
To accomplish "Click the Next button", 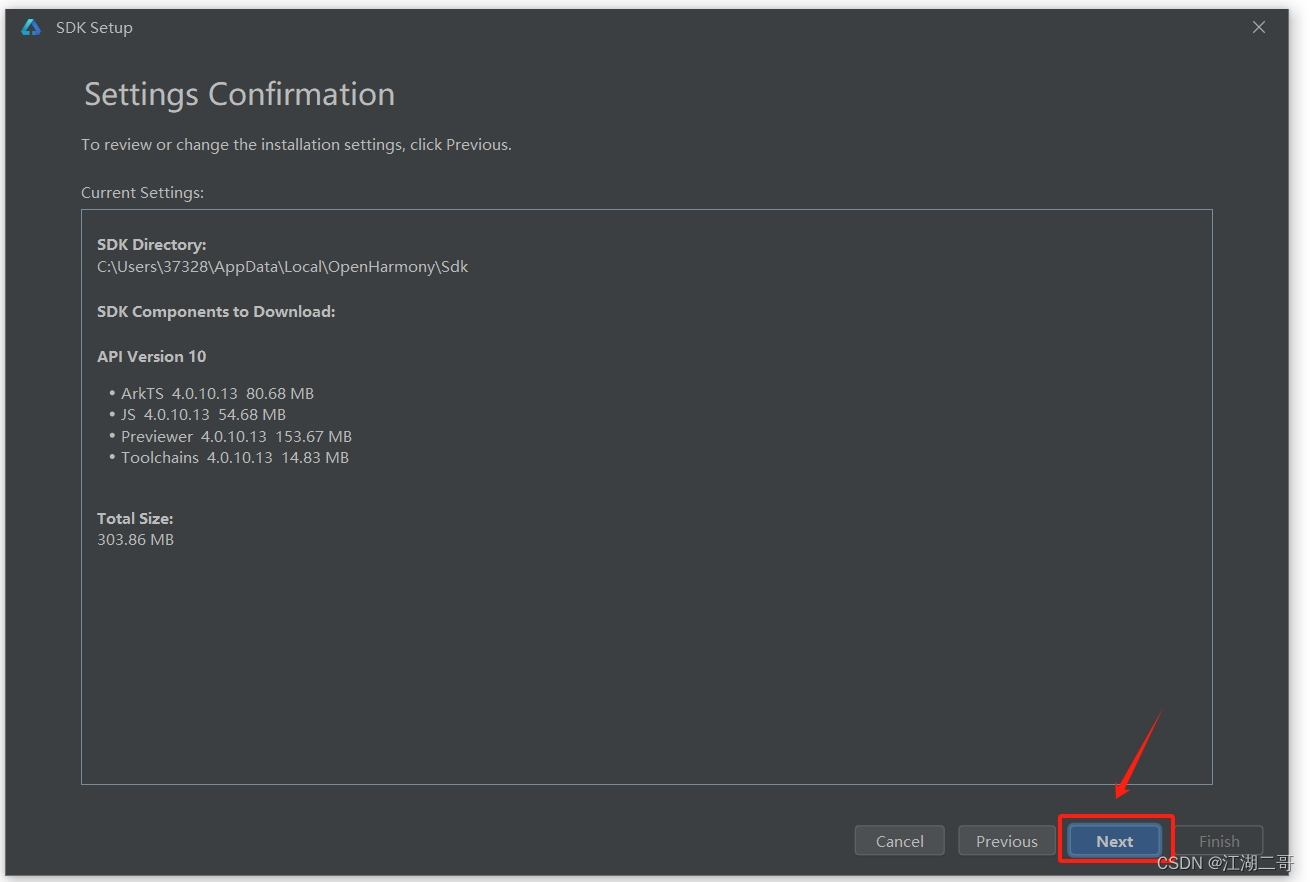I will [x=1114, y=841].
